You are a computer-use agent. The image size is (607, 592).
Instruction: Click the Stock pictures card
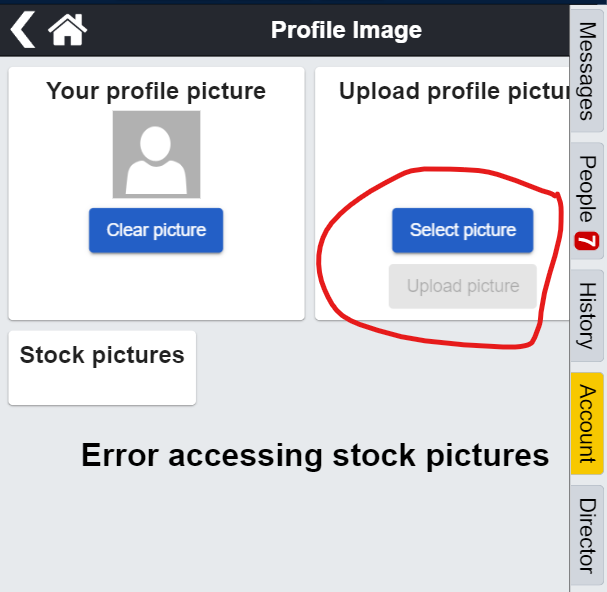(102, 367)
